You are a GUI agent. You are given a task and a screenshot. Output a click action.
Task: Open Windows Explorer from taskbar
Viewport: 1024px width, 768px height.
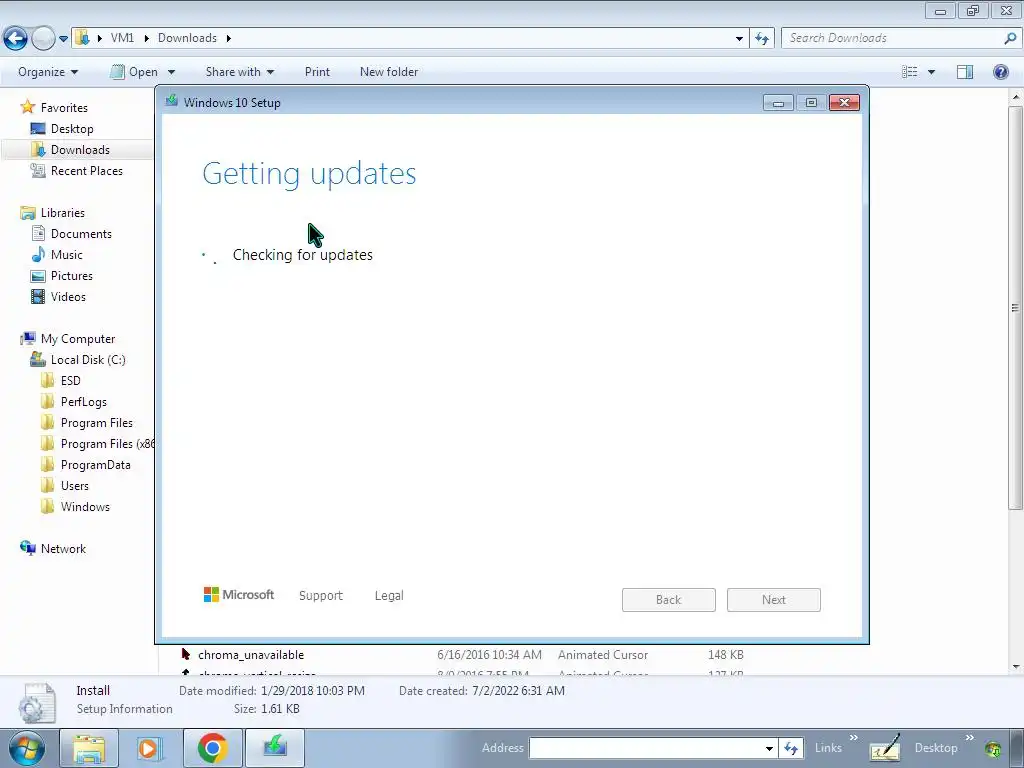pyautogui.click(x=89, y=748)
